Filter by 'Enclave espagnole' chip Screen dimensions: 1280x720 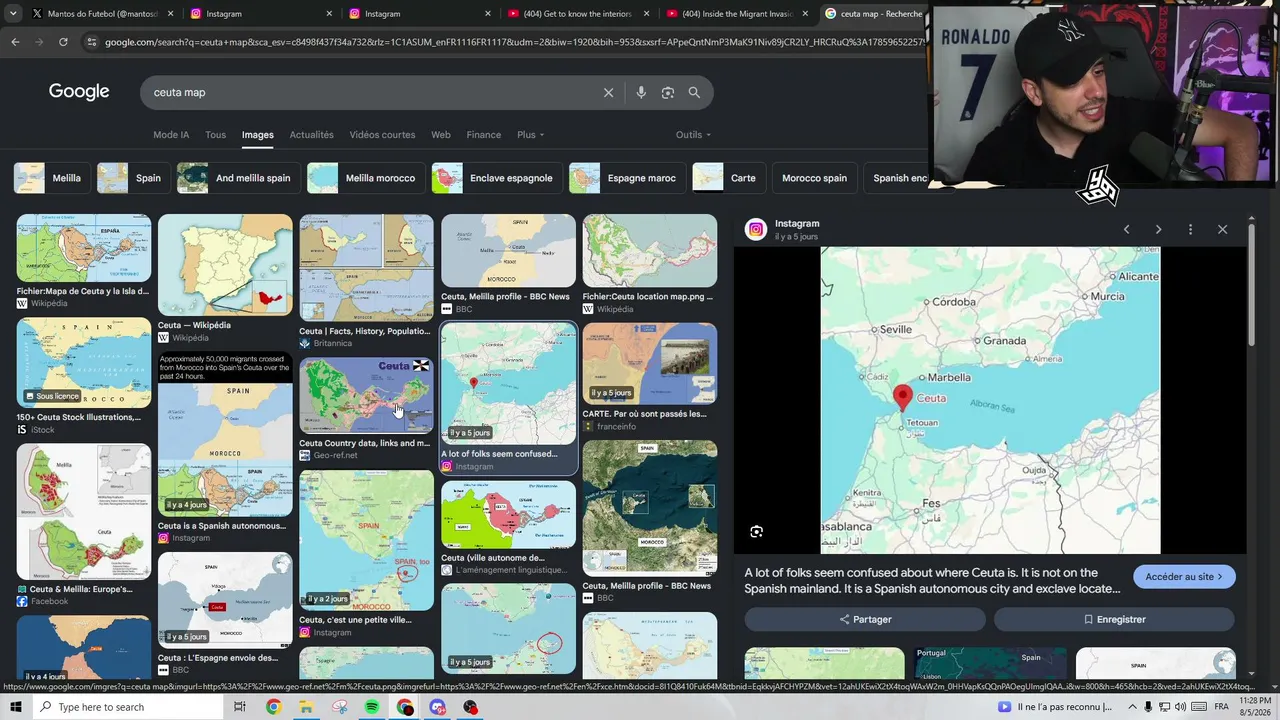click(497, 178)
